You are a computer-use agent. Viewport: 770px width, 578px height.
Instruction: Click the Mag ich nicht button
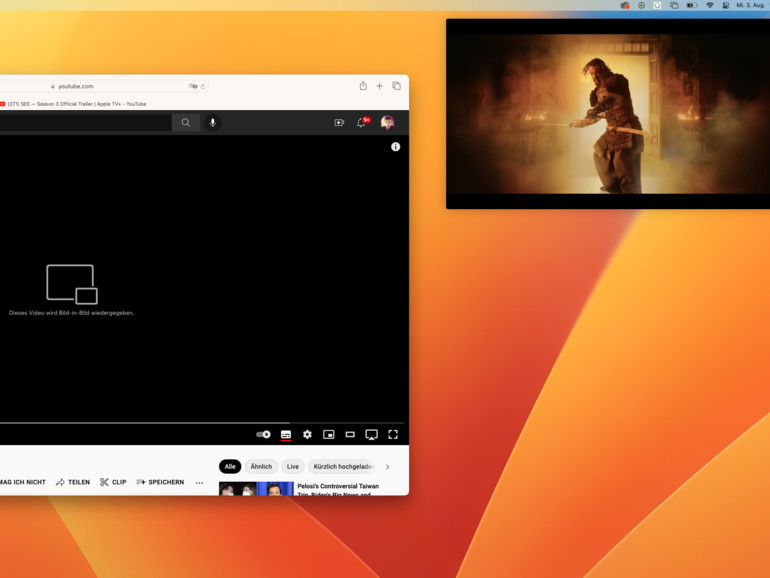coord(23,482)
